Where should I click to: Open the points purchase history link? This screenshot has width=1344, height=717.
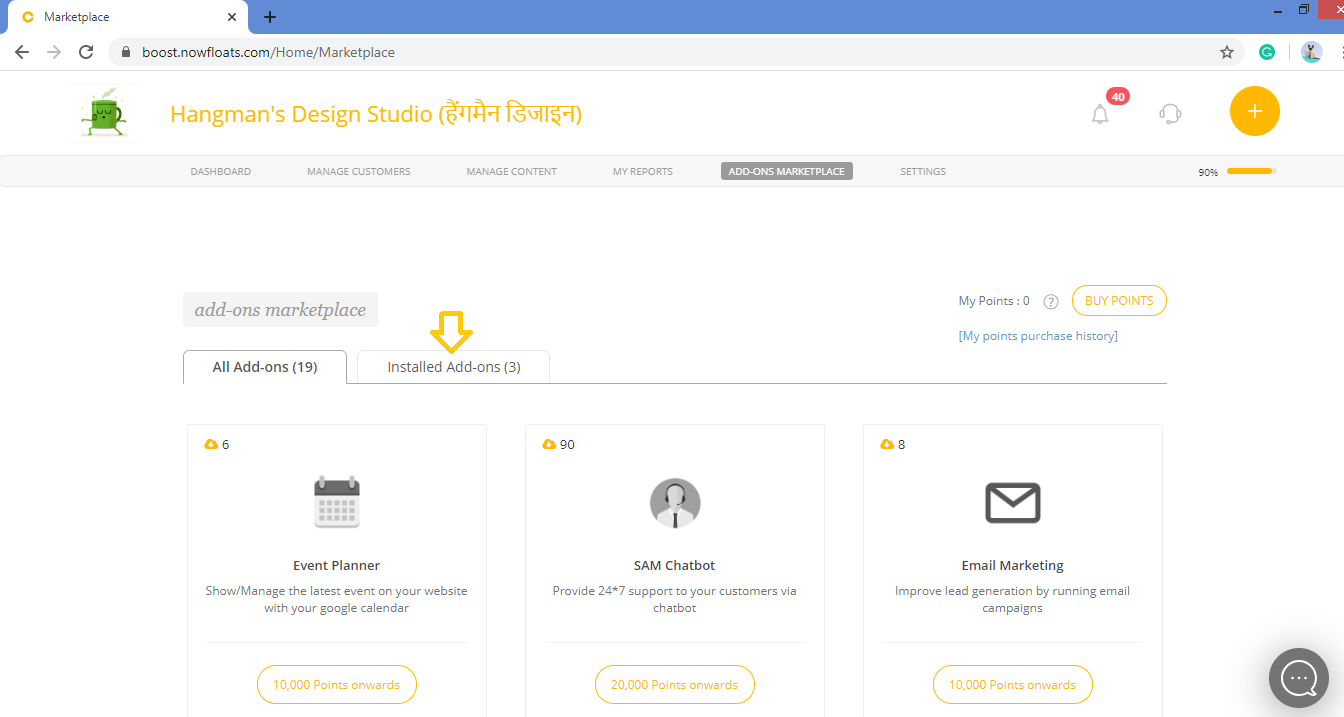click(1038, 335)
